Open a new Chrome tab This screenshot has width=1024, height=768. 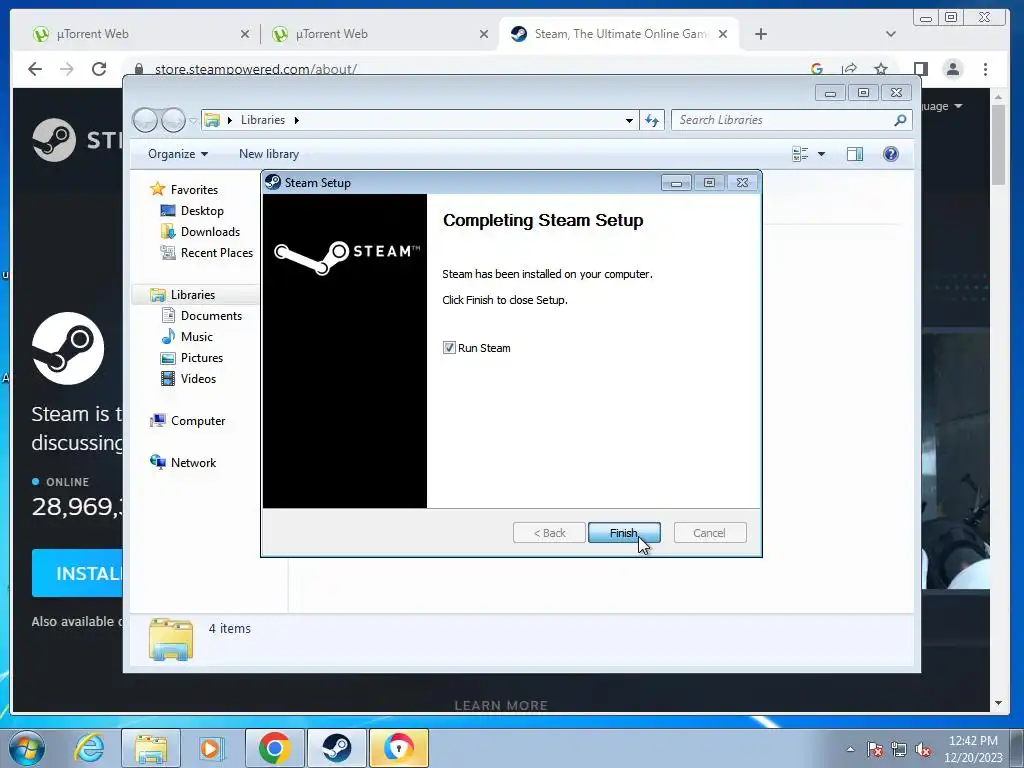pyautogui.click(x=761, y=34)
